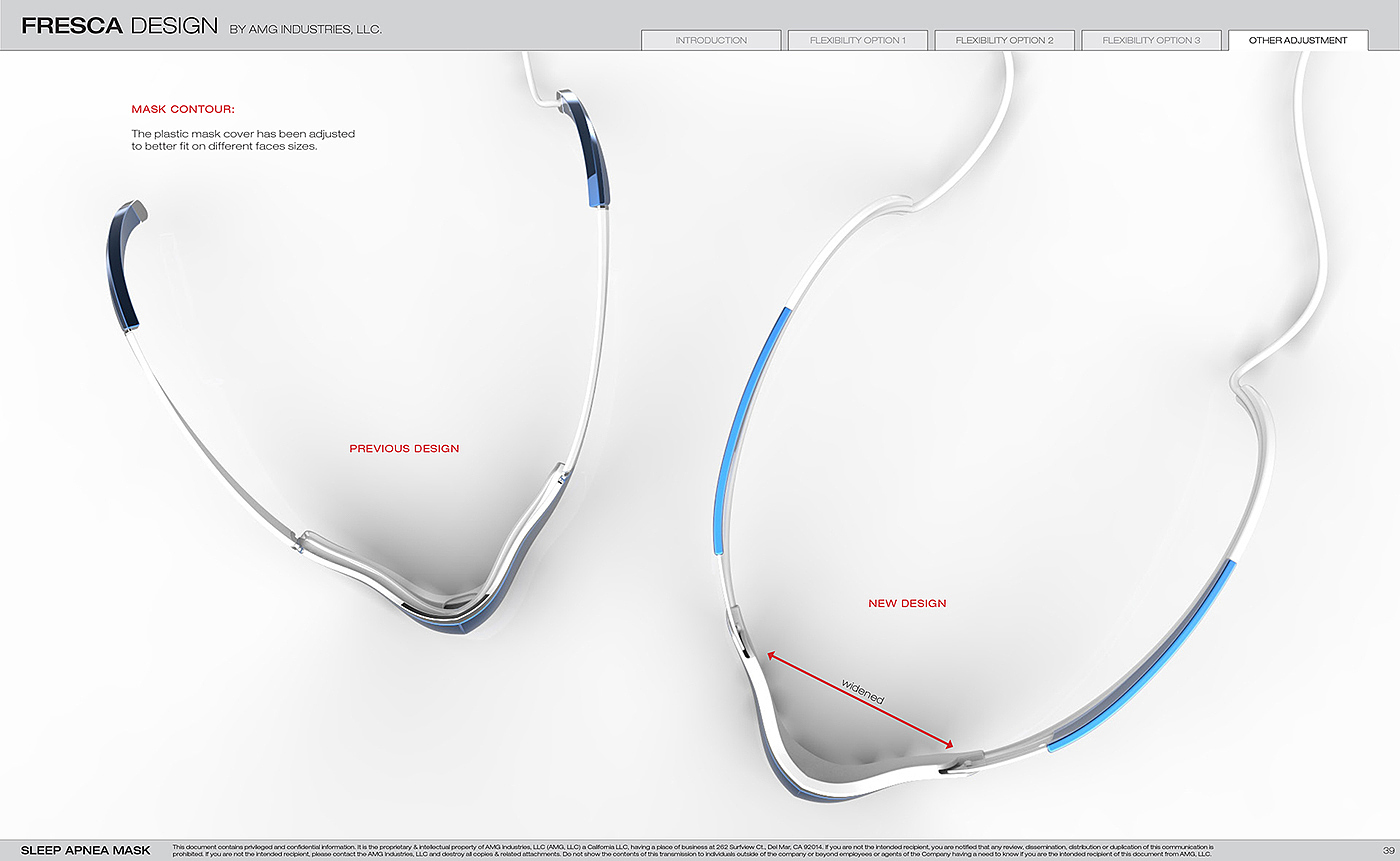Click the PREVIOUS DESIGN label
The image size is (1400, 861).
(x=404, y=449)
